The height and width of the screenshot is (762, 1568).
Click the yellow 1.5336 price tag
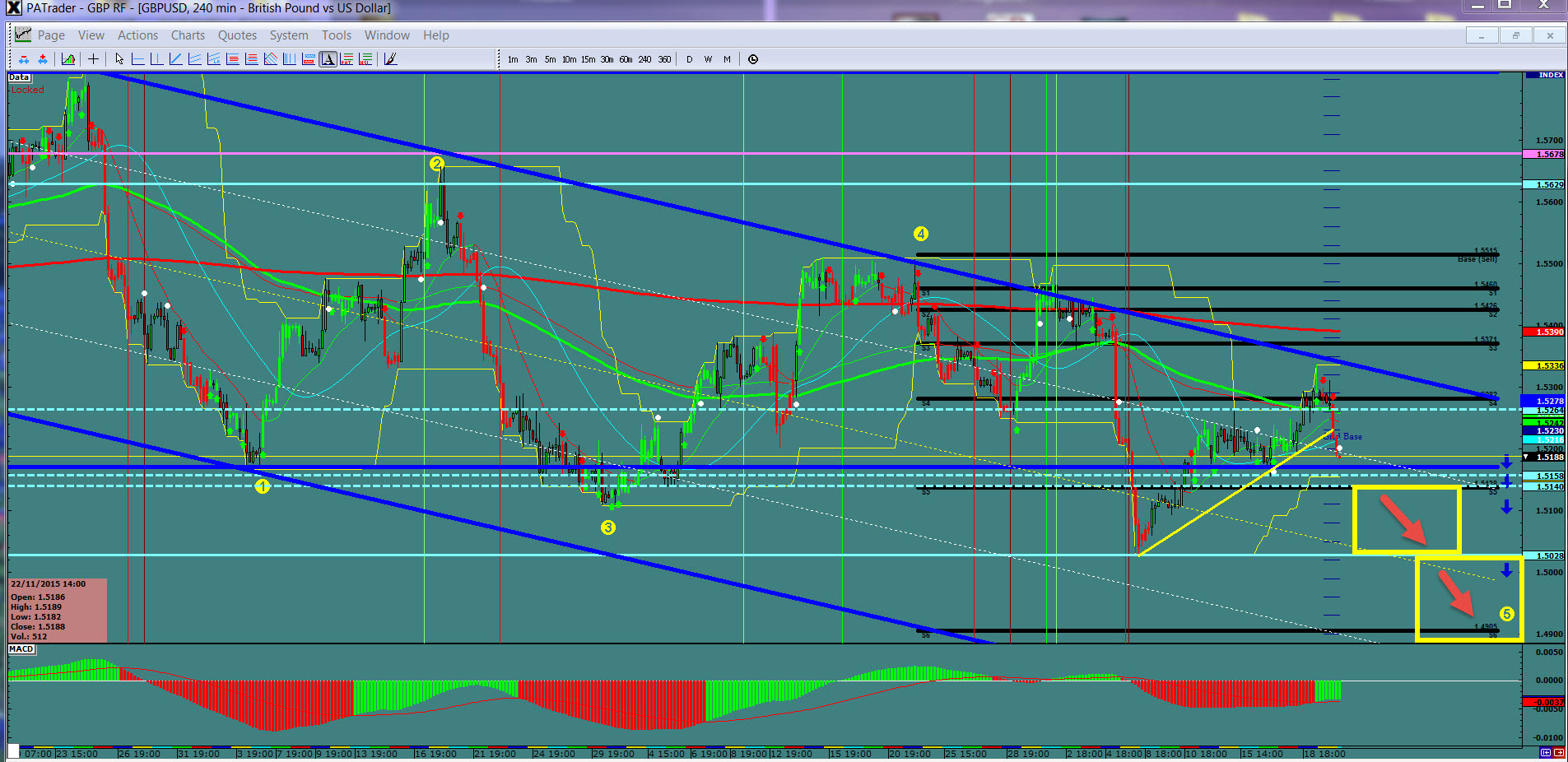coord(1545,365)
